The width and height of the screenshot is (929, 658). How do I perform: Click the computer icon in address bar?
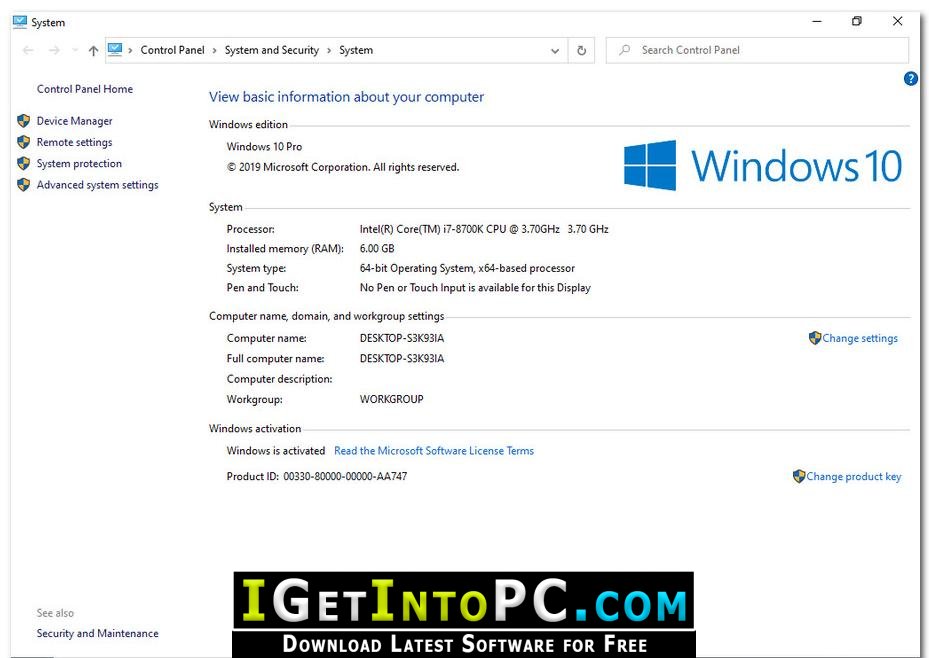pos(115,50)
